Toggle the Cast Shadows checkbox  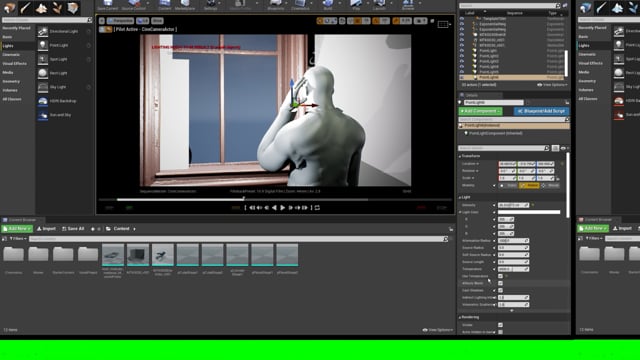[500, 290]
